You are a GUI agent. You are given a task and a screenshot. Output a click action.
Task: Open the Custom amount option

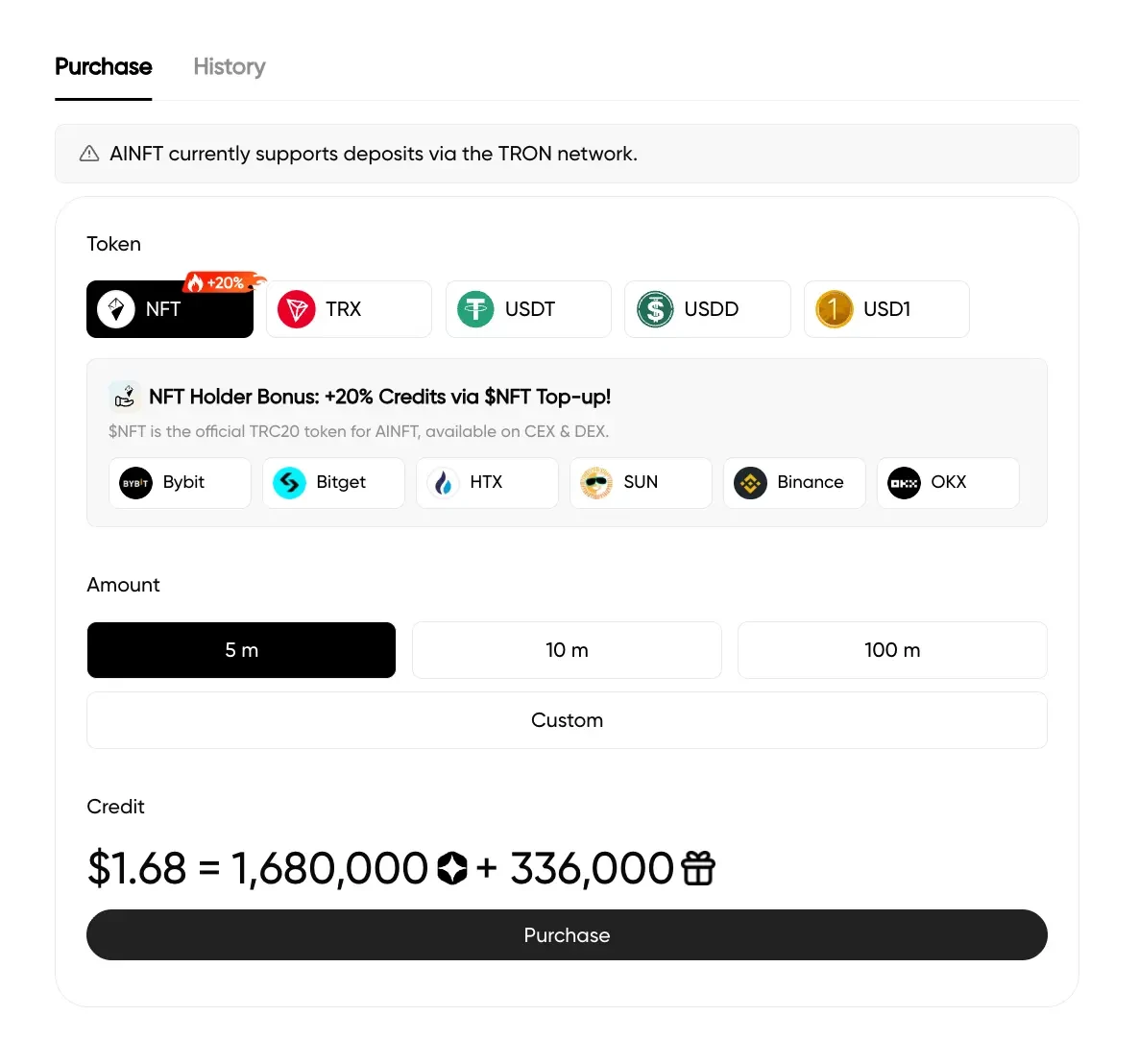(x=567, y=720)
